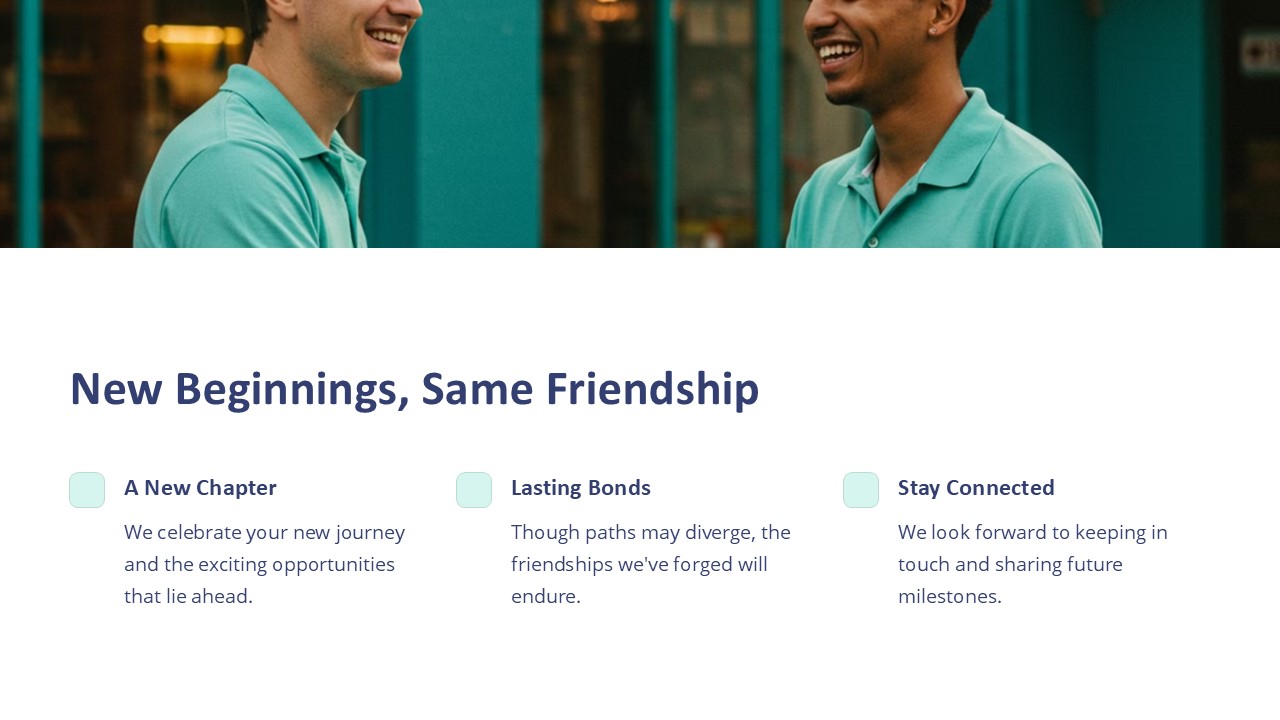Select the paragraph about celebrating your new journey
The width and height of the screenshot is (1280, 720).
tap(265, 564)
